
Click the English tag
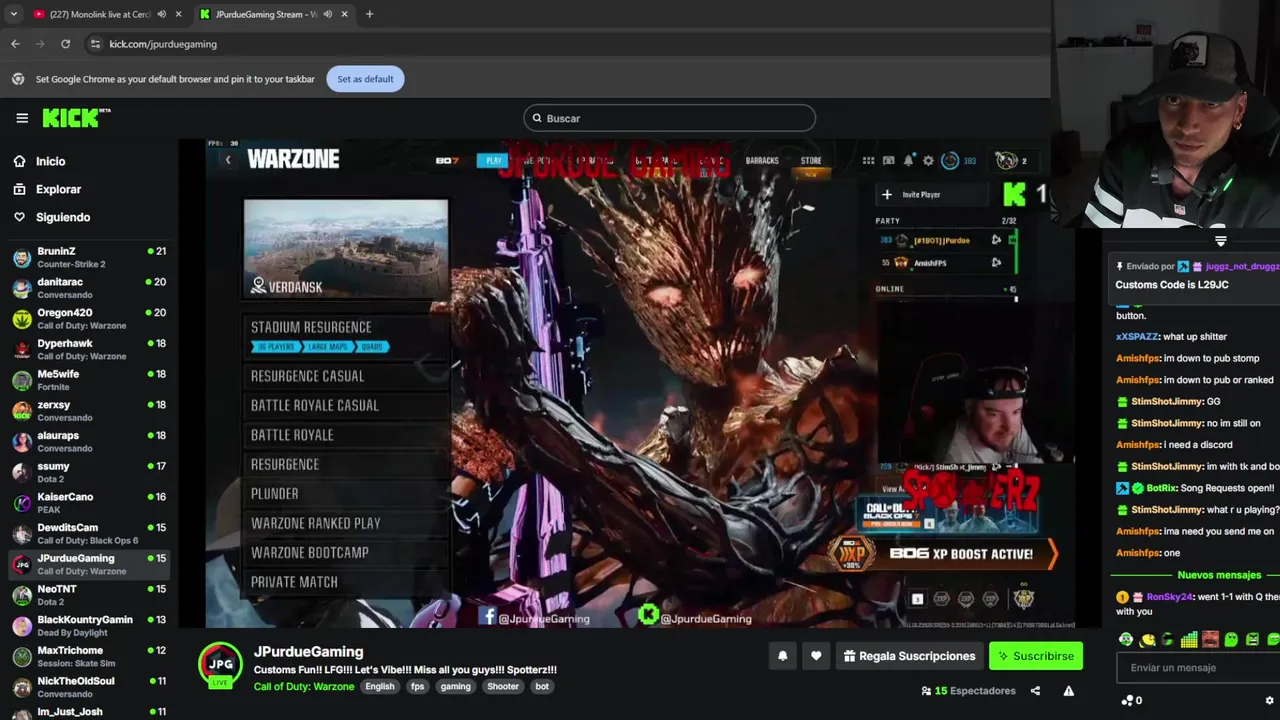(x=379, y=687)
